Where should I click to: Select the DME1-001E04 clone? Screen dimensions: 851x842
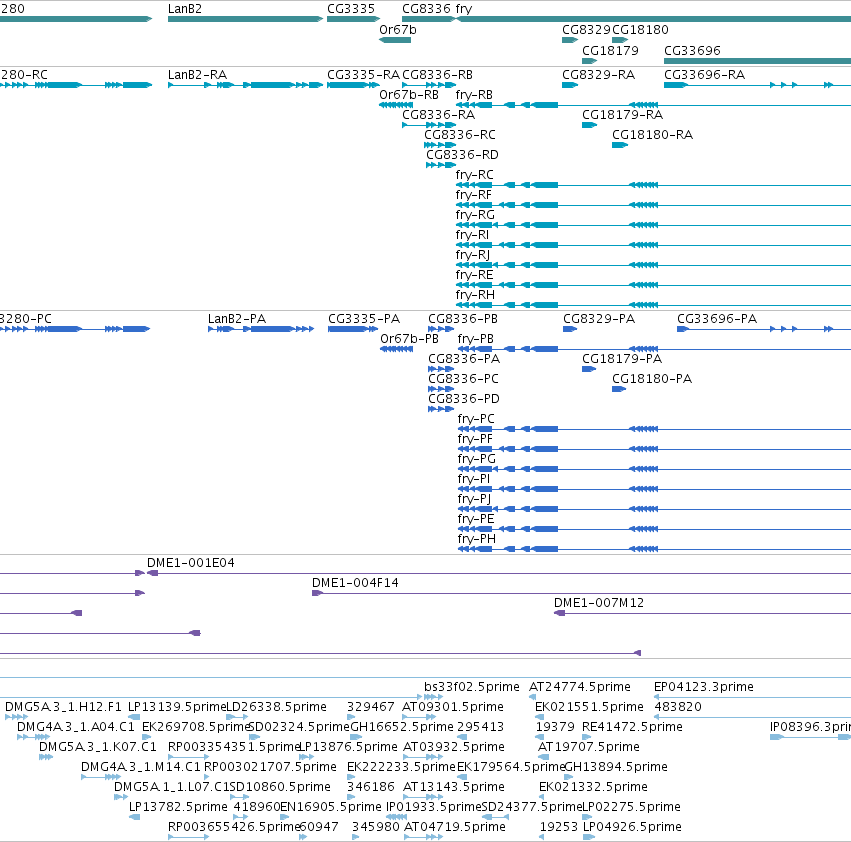point(499,573)
